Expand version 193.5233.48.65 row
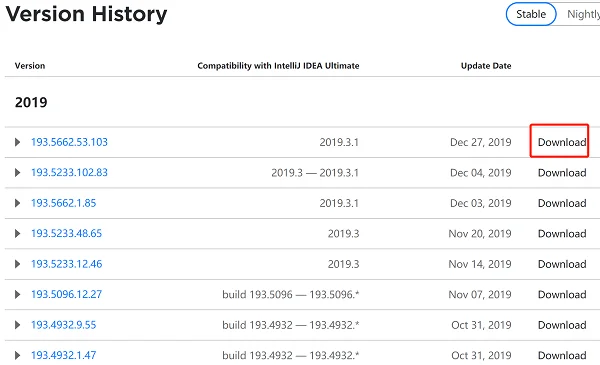The width and height of the screenshot is (600, 365). pyautogui.click(x=17, y=233)
